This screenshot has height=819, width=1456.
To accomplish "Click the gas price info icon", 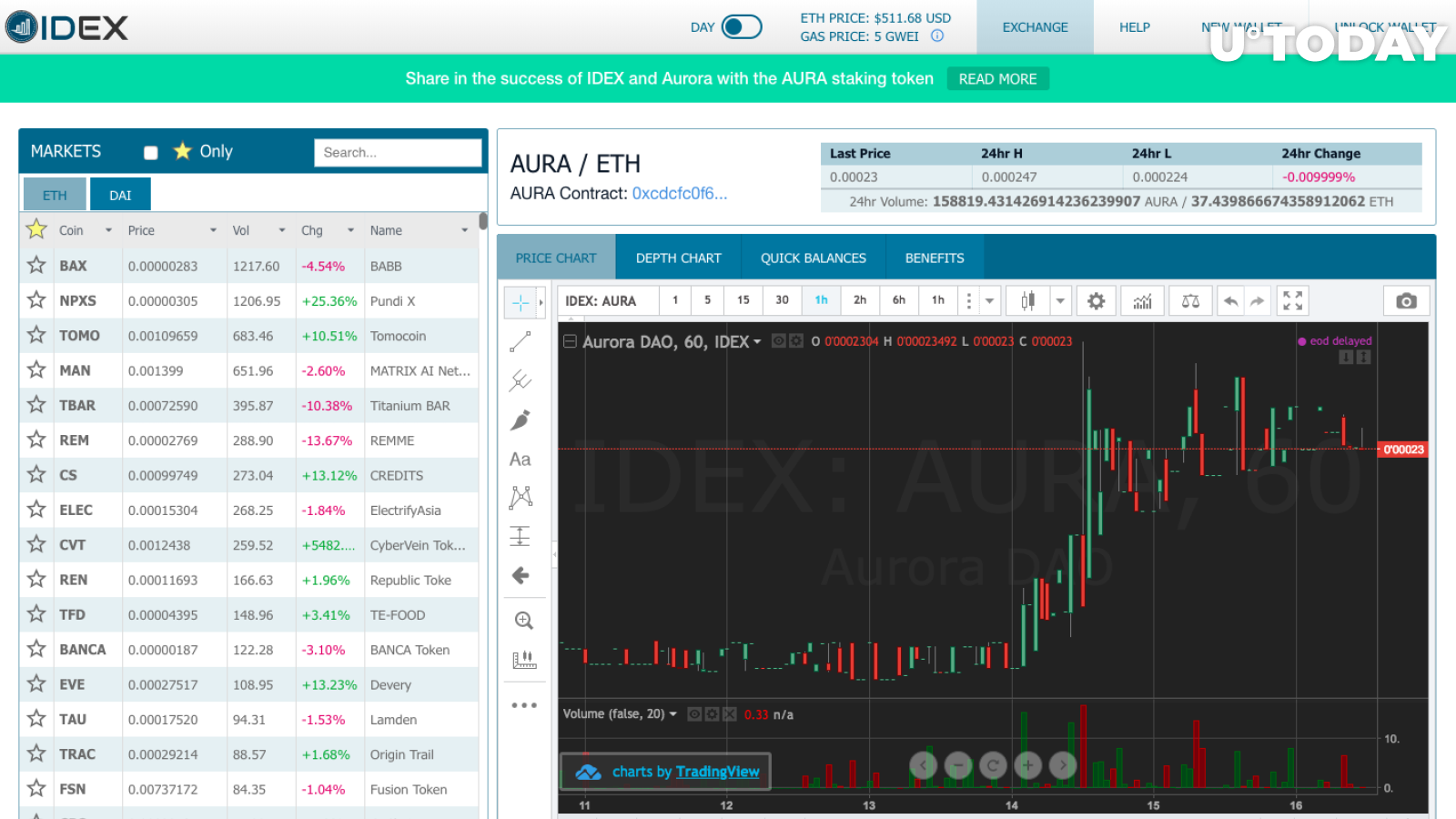I will pyautogui.click(x=937, y=36).
